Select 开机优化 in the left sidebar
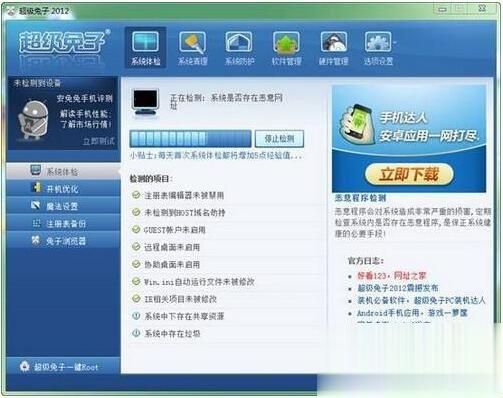Screen dimensions: 503x398 pos(63,189)
